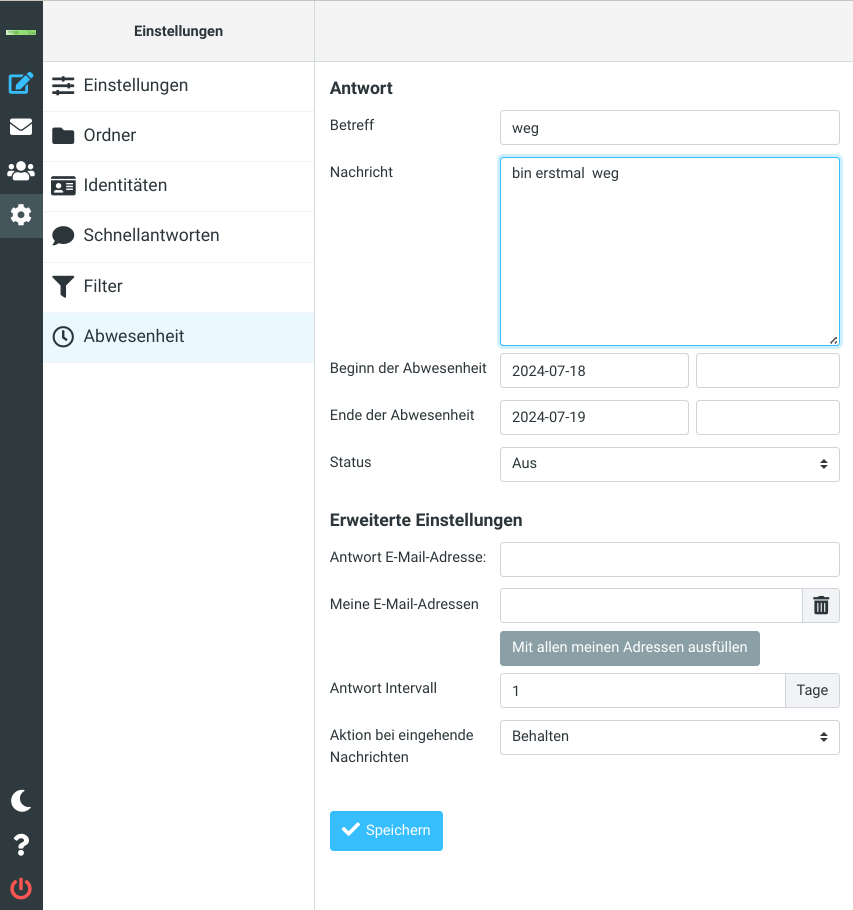Click the Speichern button
853x910 pixels.
coord(386,830)
